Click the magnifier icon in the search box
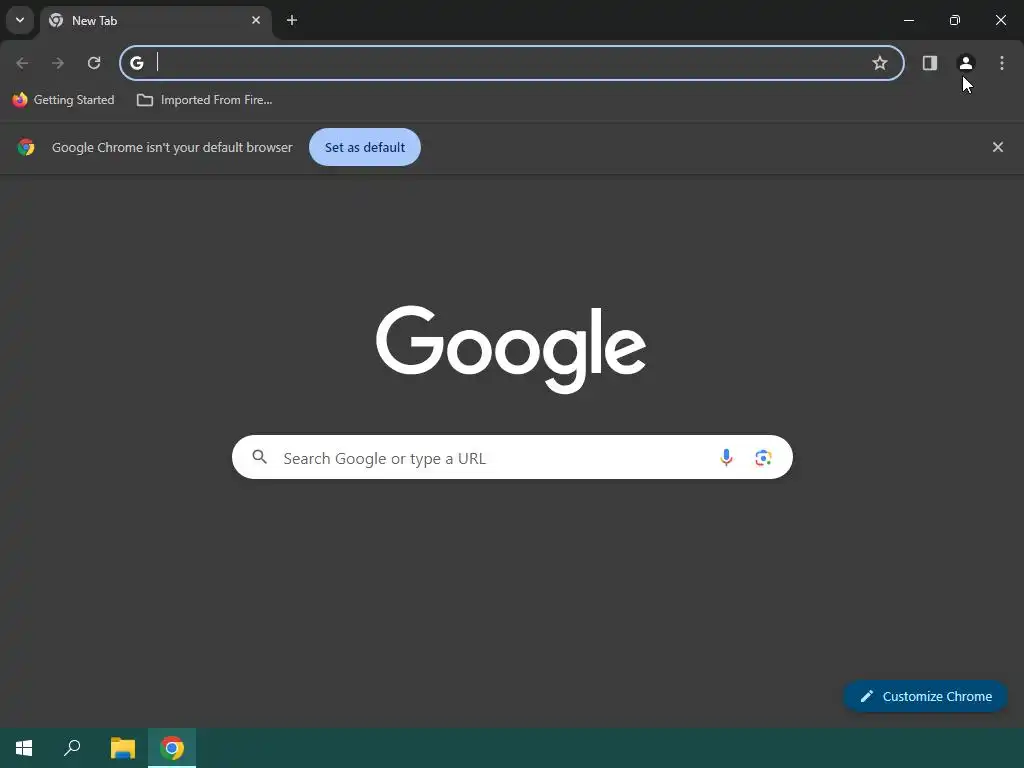Screen dimensions: 1024x768 [x=259, y=457]
